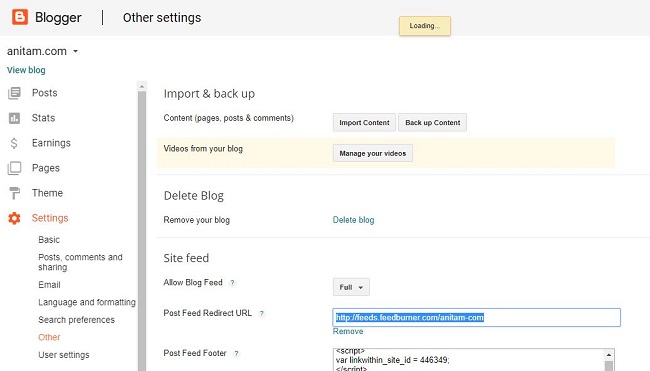Click the Settings gear icon
Viewport: 650px width, 371px height.
[14, 218]
